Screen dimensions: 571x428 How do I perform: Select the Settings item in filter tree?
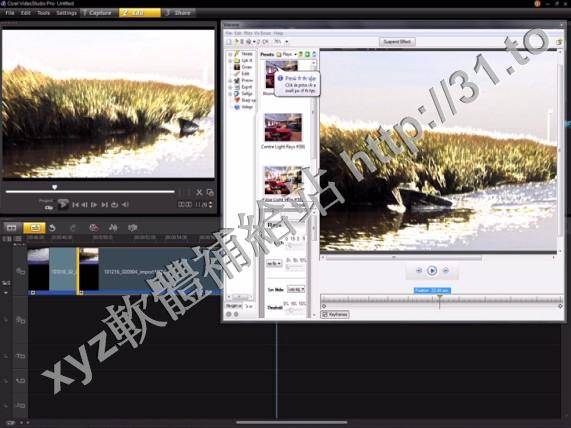(243, 94)
